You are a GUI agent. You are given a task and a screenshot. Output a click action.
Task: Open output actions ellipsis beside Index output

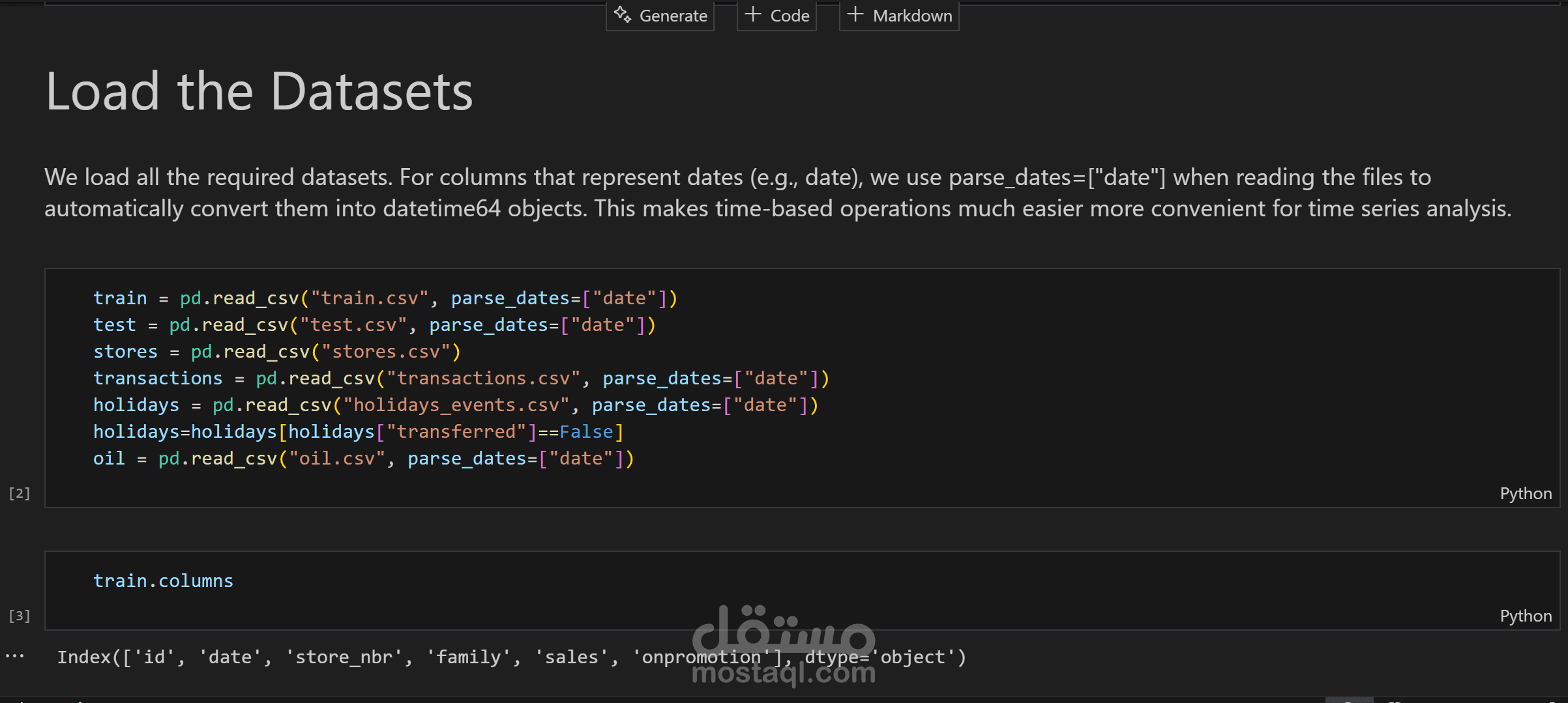pos(14,656)
